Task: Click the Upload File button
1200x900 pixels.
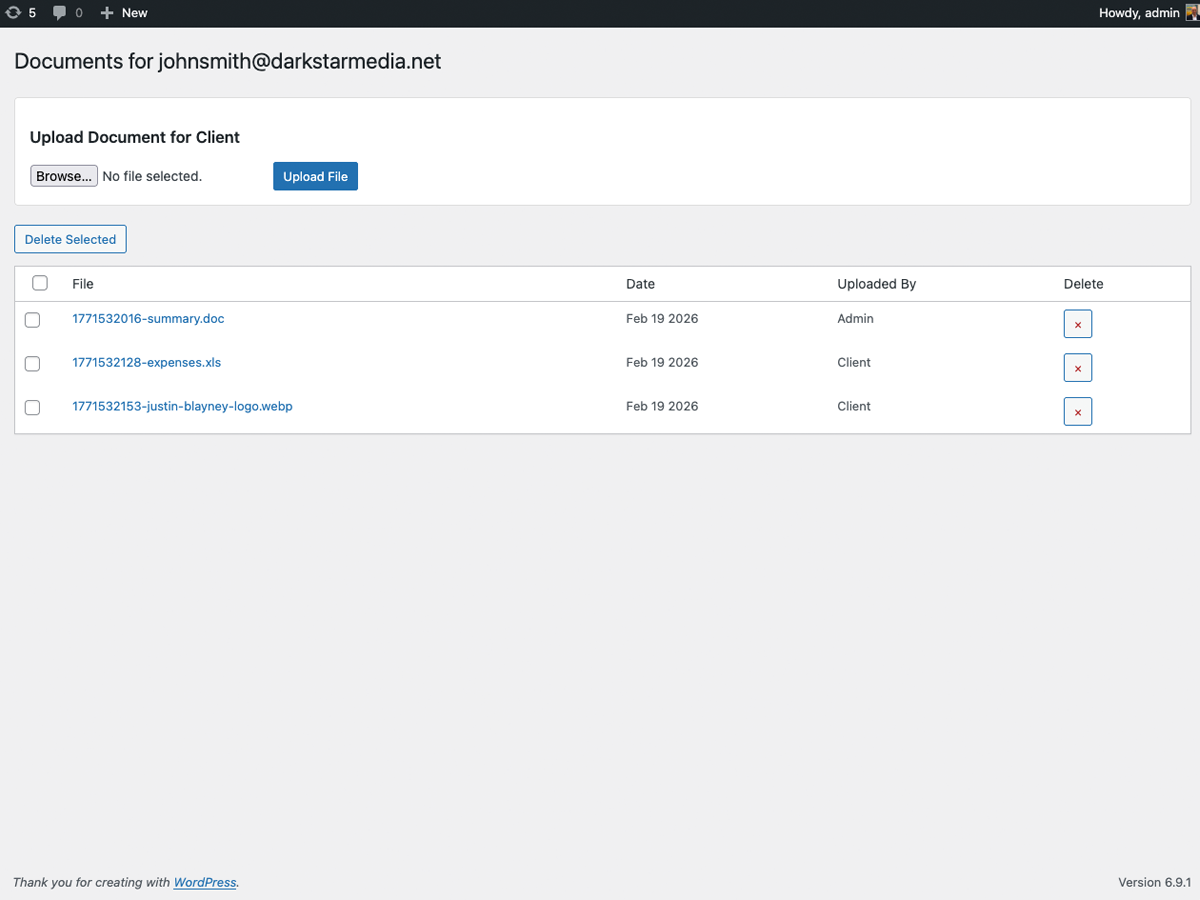Action: (x=315, y=176)
